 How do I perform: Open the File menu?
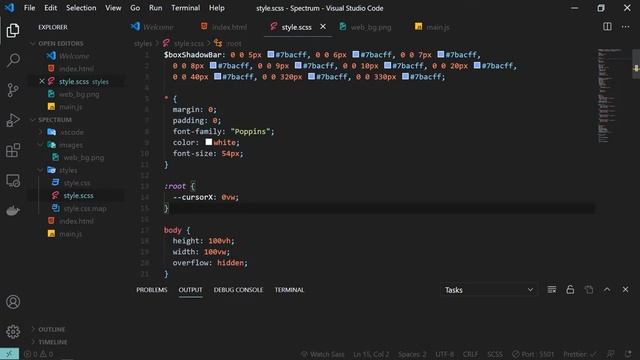pyautogui.click(x=29, y=8)
